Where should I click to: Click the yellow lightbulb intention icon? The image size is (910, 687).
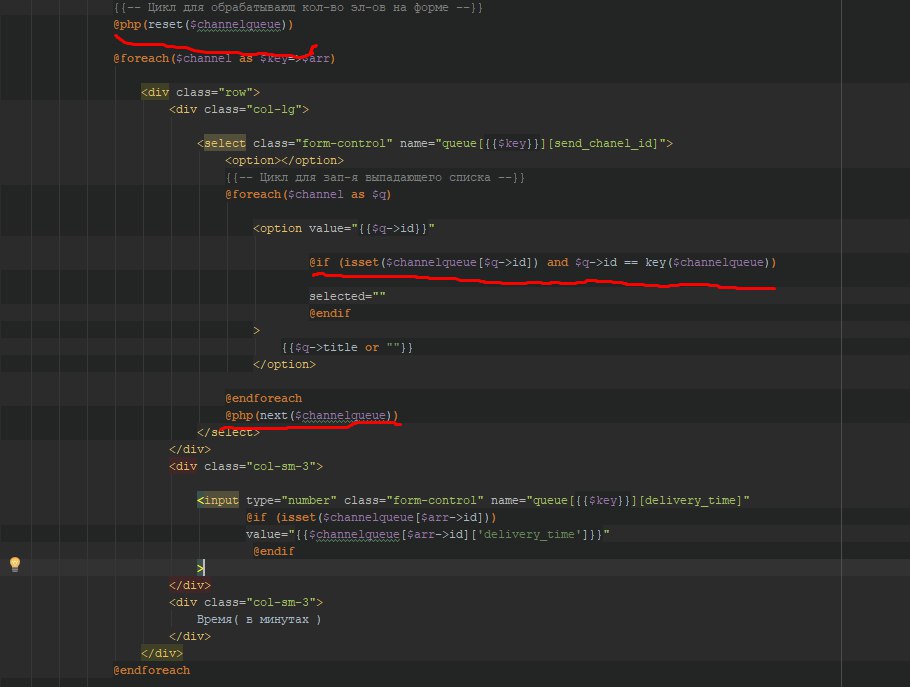[15, 564]
